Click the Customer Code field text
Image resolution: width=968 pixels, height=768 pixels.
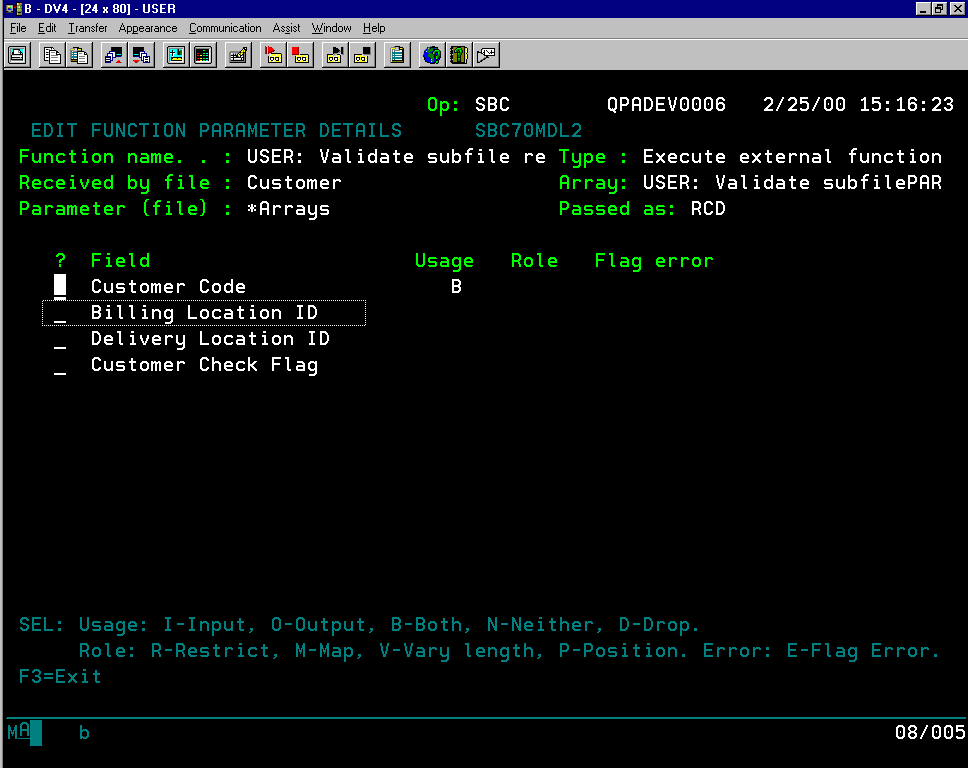(x=168, y=286)
